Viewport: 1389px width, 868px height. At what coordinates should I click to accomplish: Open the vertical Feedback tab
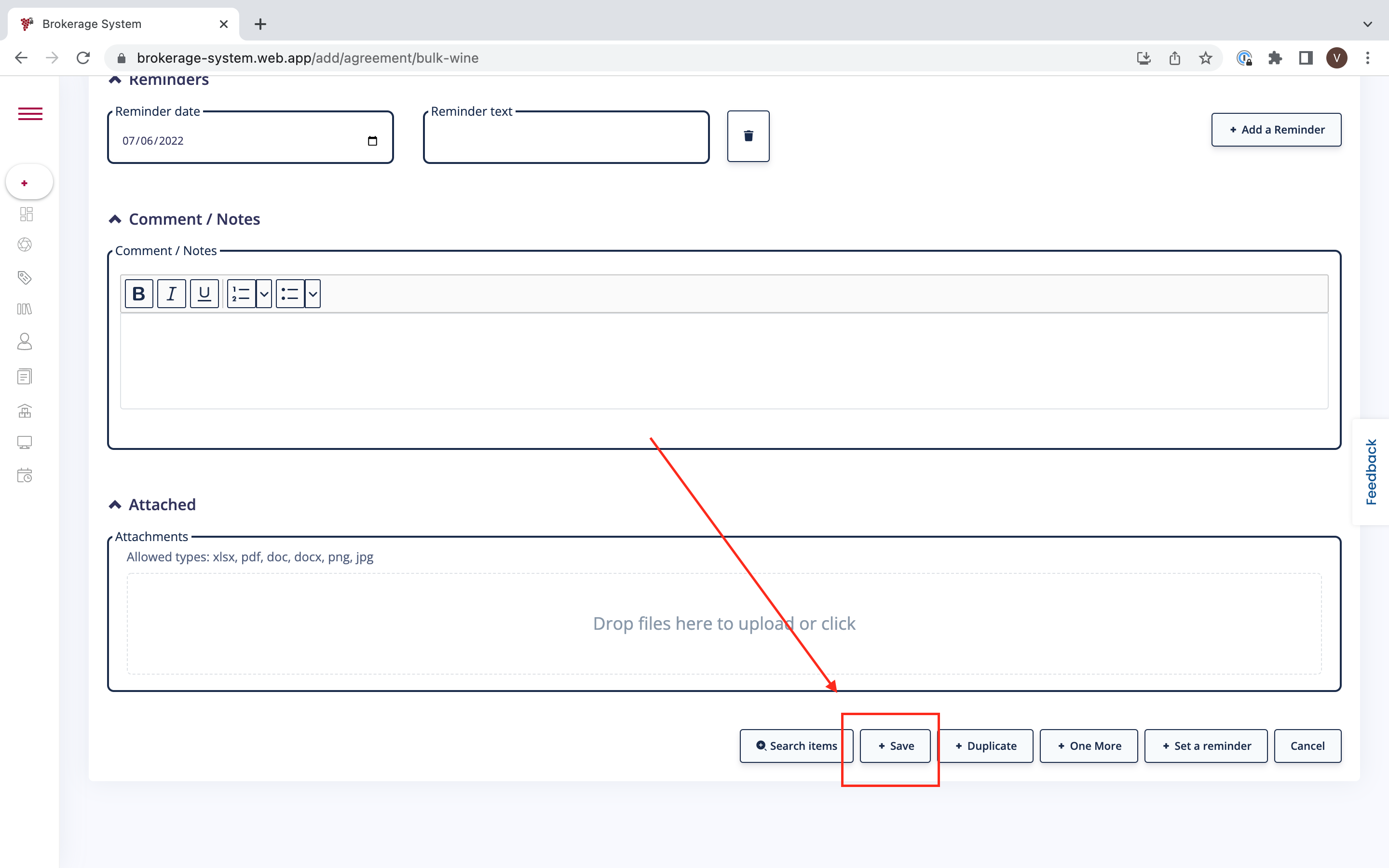pyautogui.click(x=1371, y=472)
